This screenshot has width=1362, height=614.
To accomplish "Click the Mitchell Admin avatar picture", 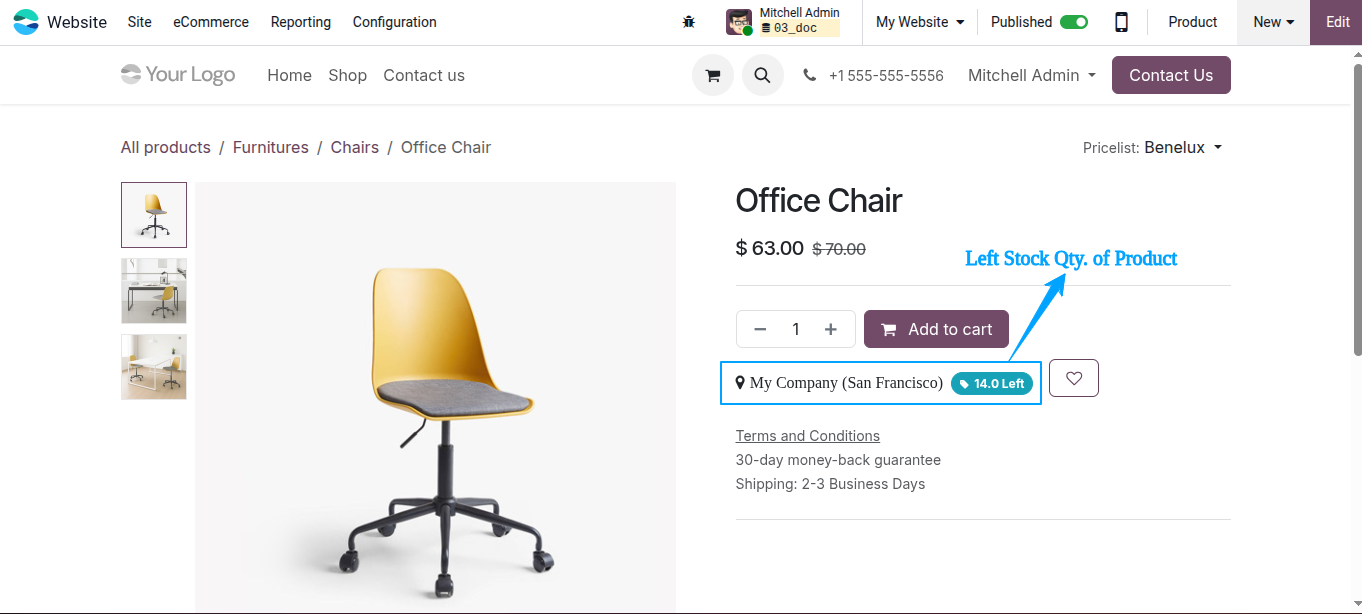I will point(739,22).
